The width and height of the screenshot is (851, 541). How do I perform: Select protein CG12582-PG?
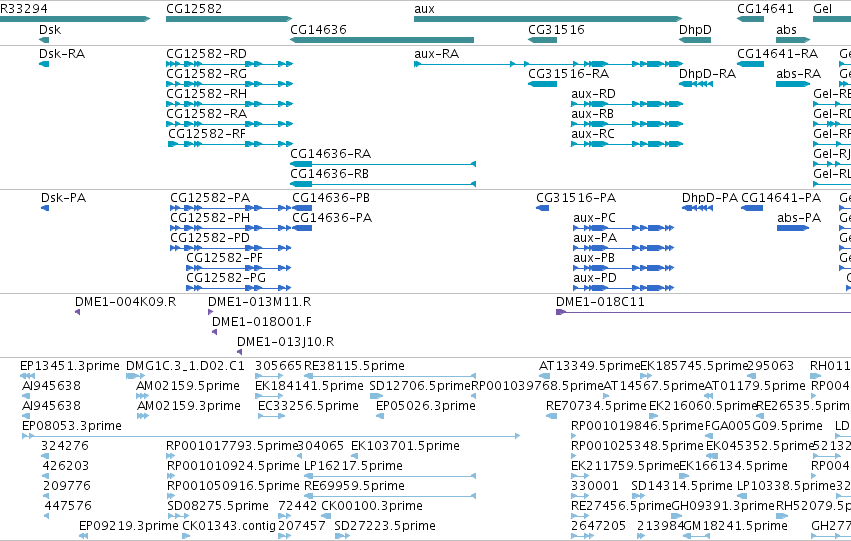(x=226, y=278)
